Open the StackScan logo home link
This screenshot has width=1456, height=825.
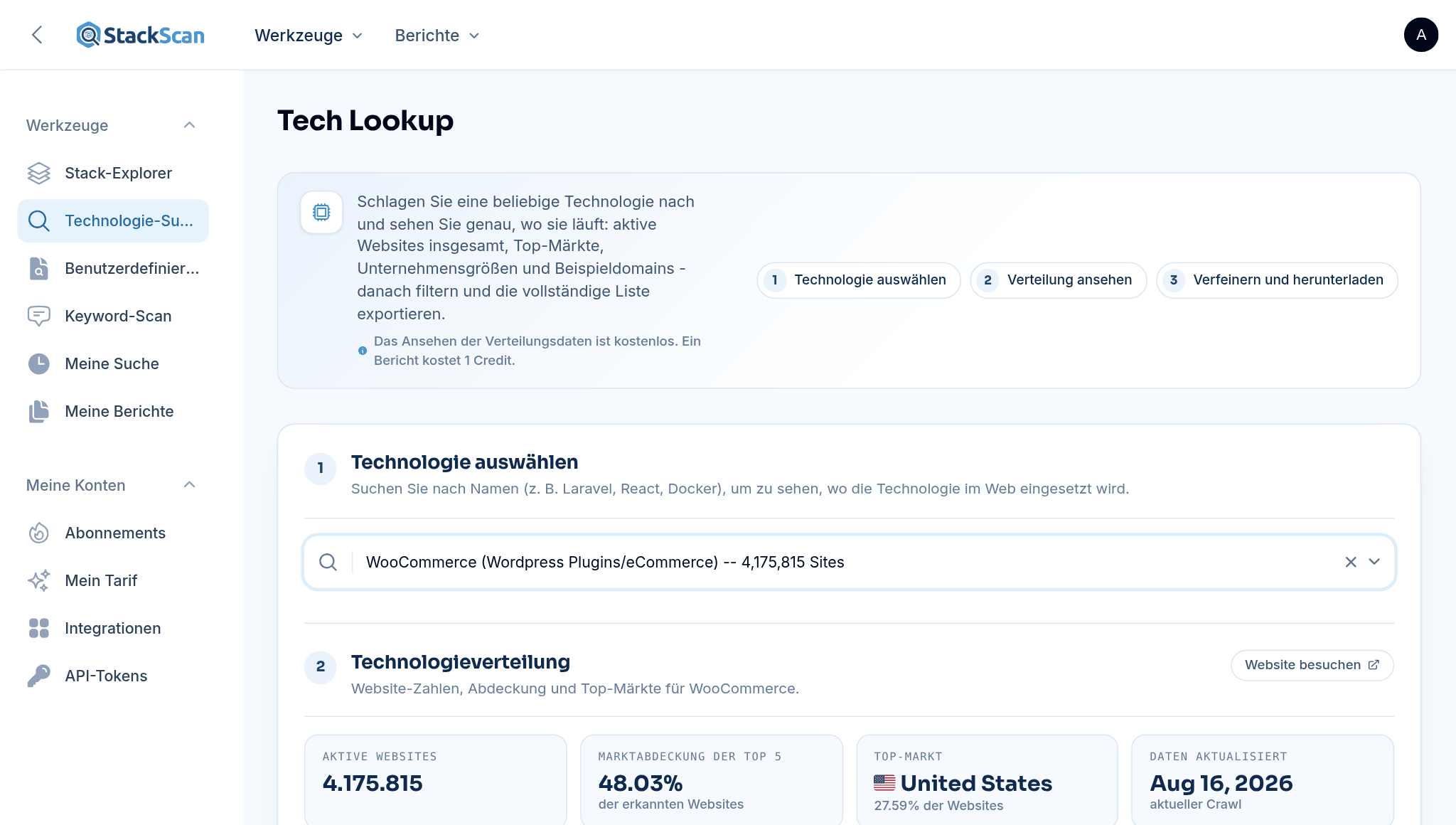(140, 35)
